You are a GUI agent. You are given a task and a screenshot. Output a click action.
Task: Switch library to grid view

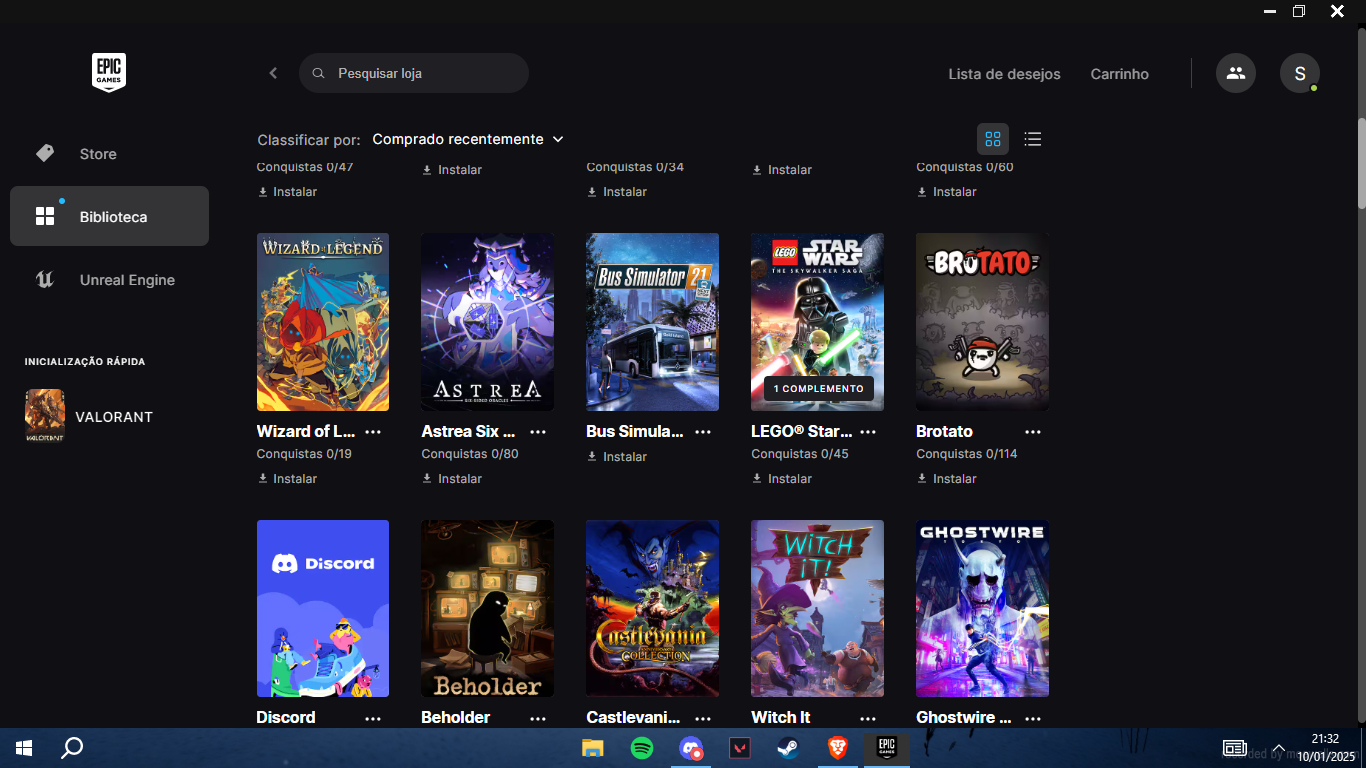point(993,139)
